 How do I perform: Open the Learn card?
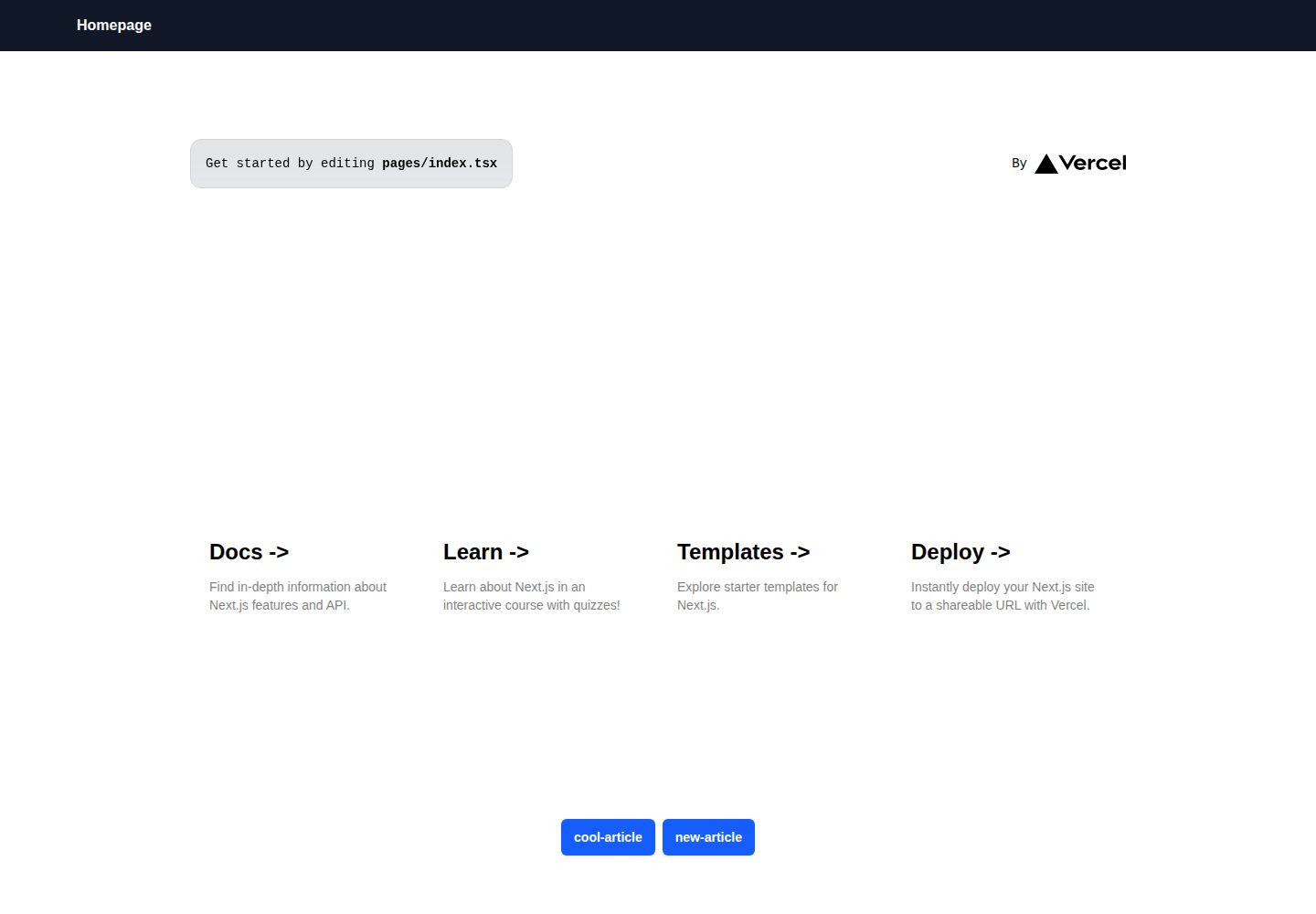(541, 576)
